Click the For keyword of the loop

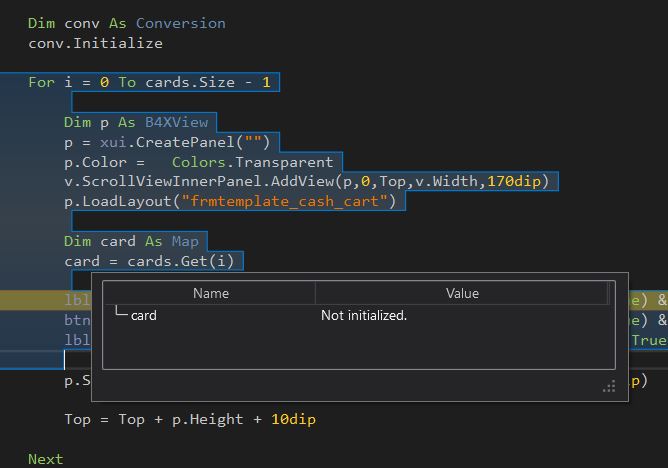pyautogui.click(x=41, y=82)
